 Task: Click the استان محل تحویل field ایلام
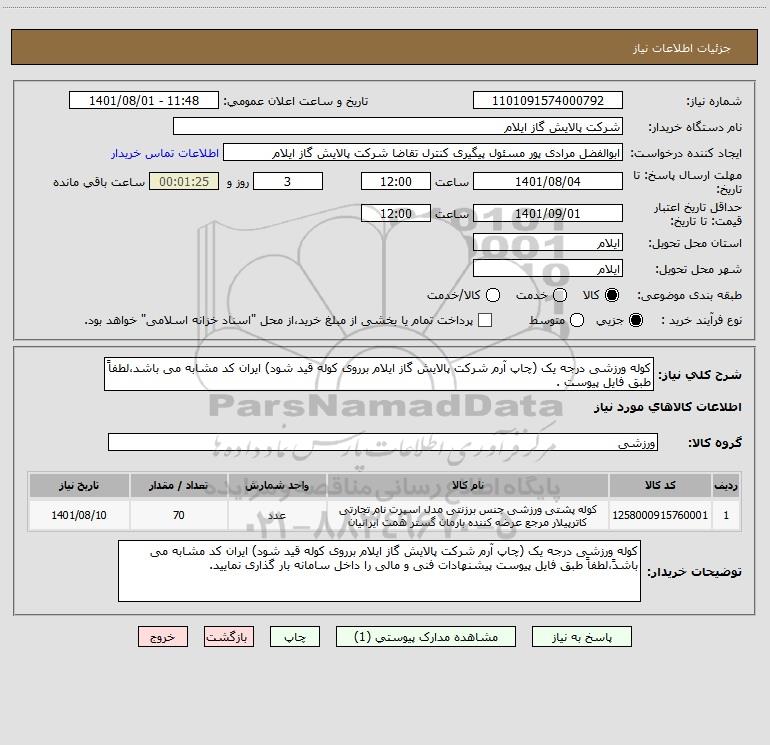click(x=548, y=243)
